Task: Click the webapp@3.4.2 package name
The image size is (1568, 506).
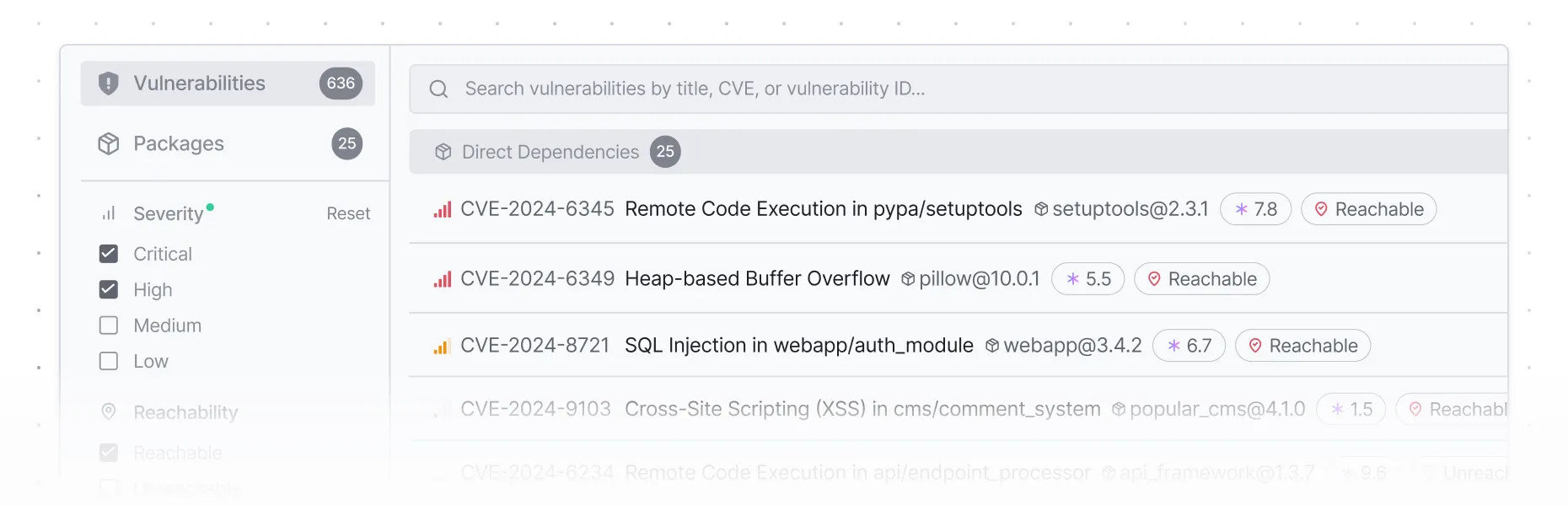Action: coord(1072,346)
